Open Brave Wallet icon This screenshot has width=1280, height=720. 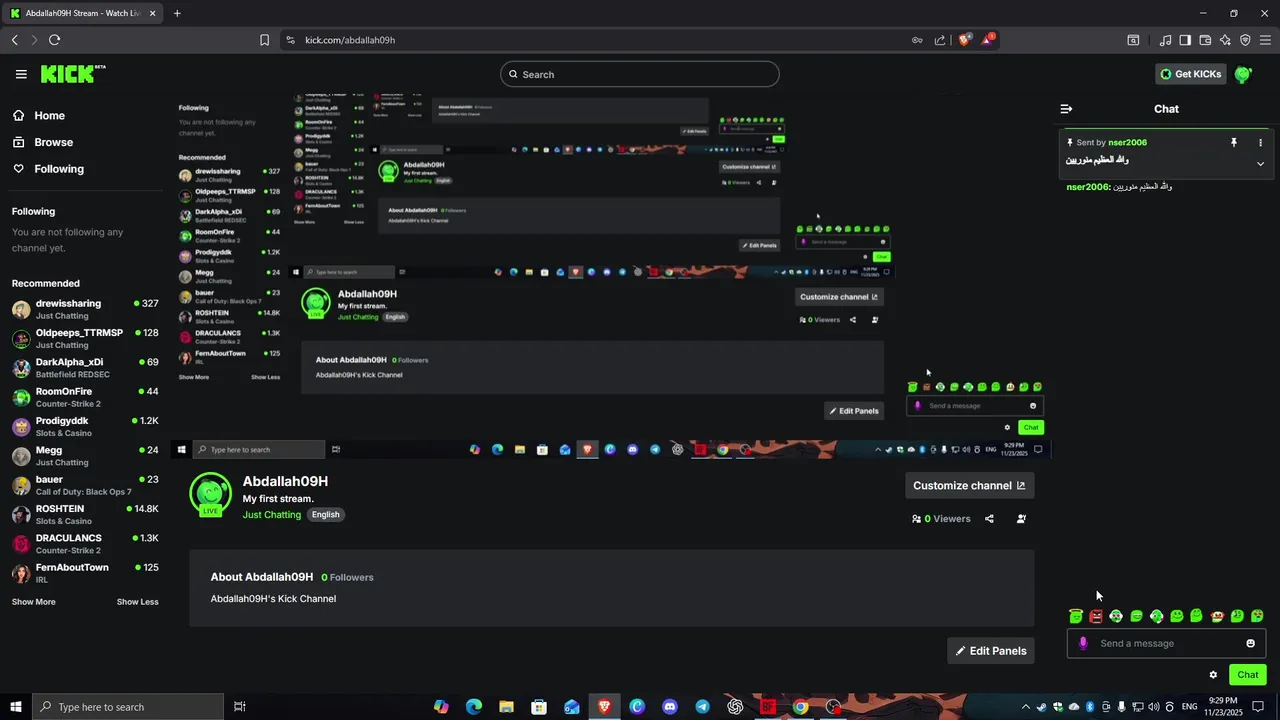click(1205, 40)
